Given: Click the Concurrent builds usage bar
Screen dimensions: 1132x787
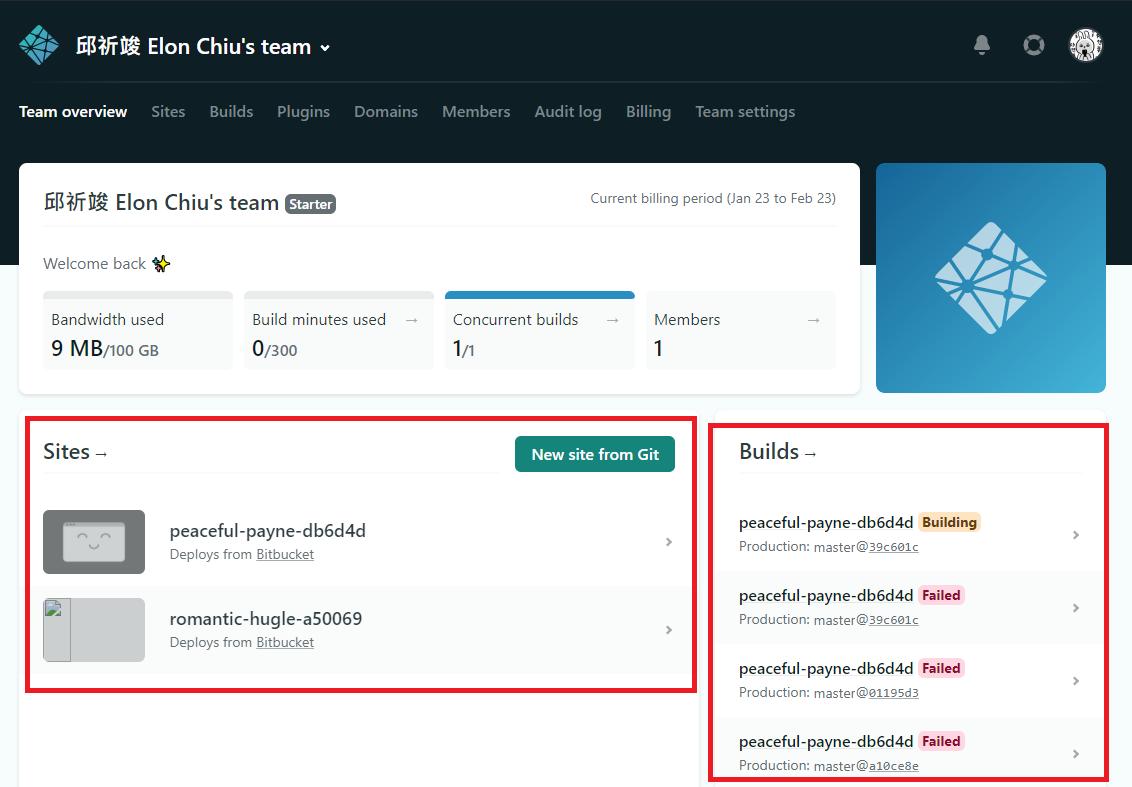Looking at the screenshot, I should pos(540,295).
